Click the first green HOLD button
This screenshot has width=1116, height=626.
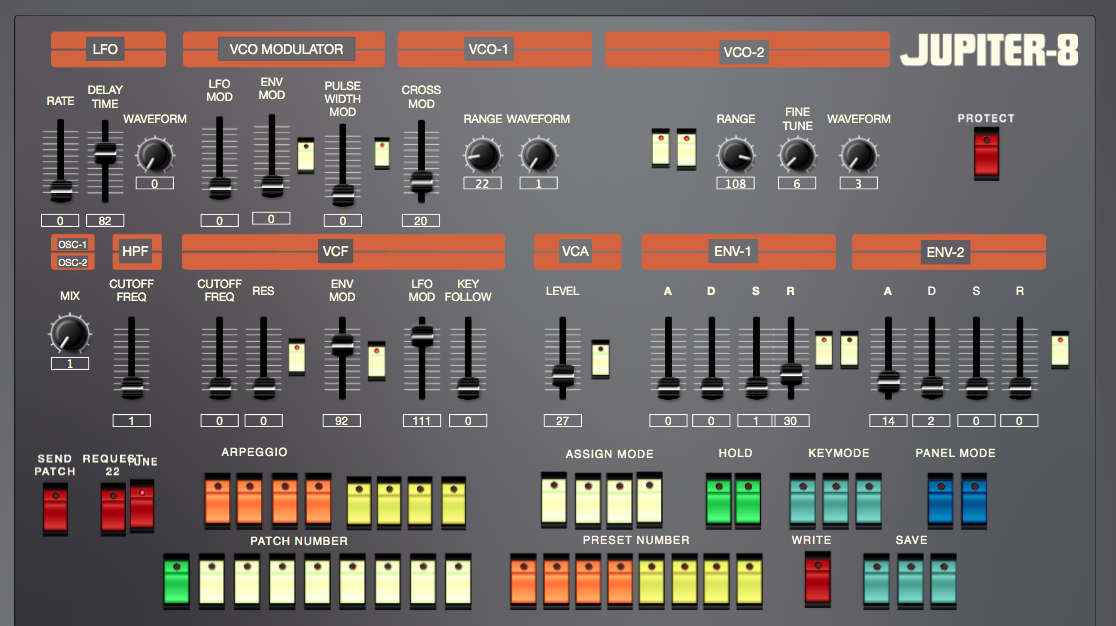pos(719,501)
